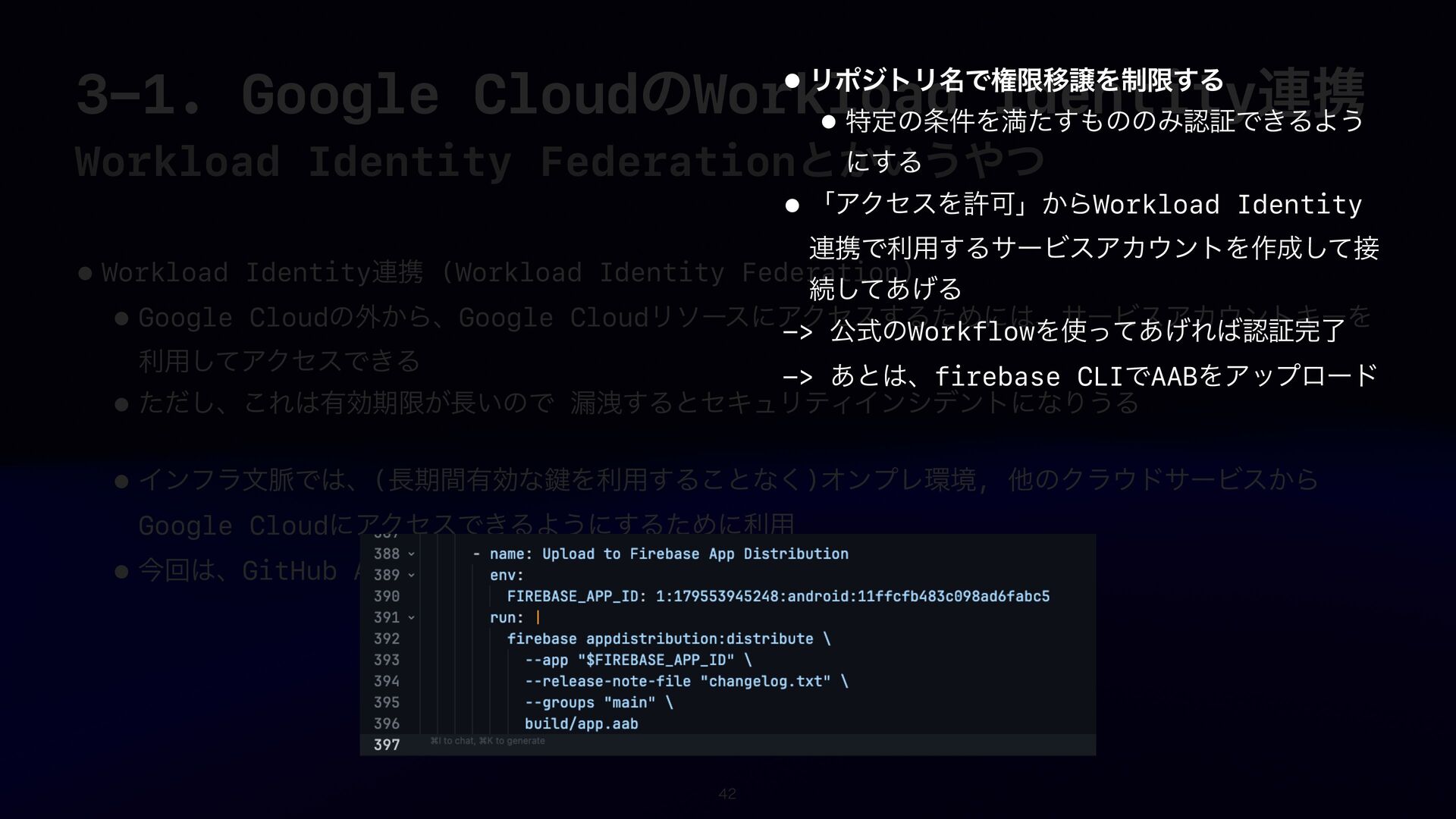Collapse the run block on line 391
This screenshot has height=819, width=1456.
(x=411, y=618)
